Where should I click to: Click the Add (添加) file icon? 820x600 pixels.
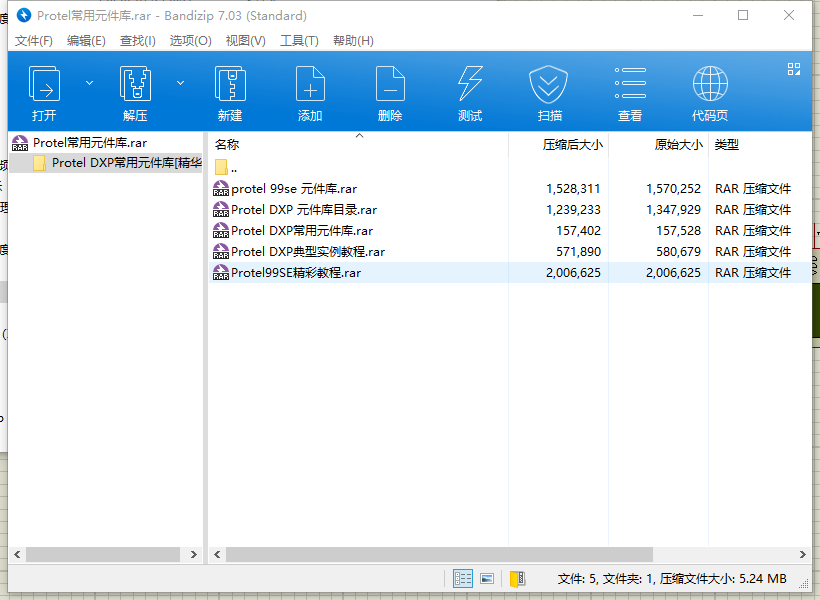tap(310, 84)
